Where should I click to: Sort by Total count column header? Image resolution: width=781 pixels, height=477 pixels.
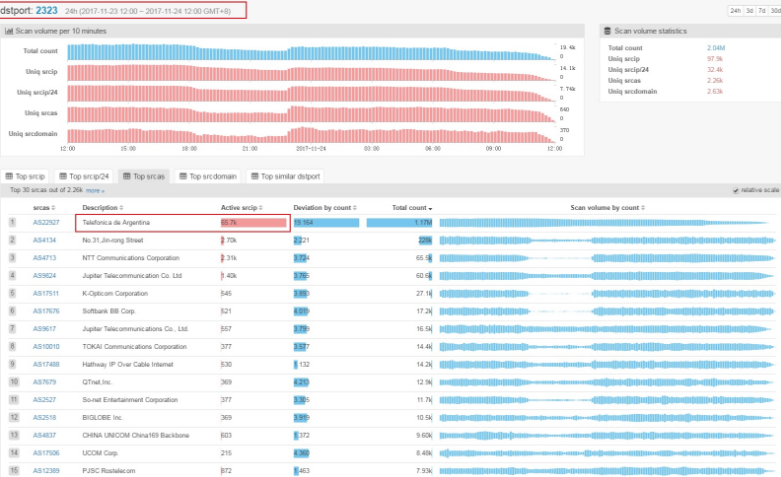tap(411, 208)
